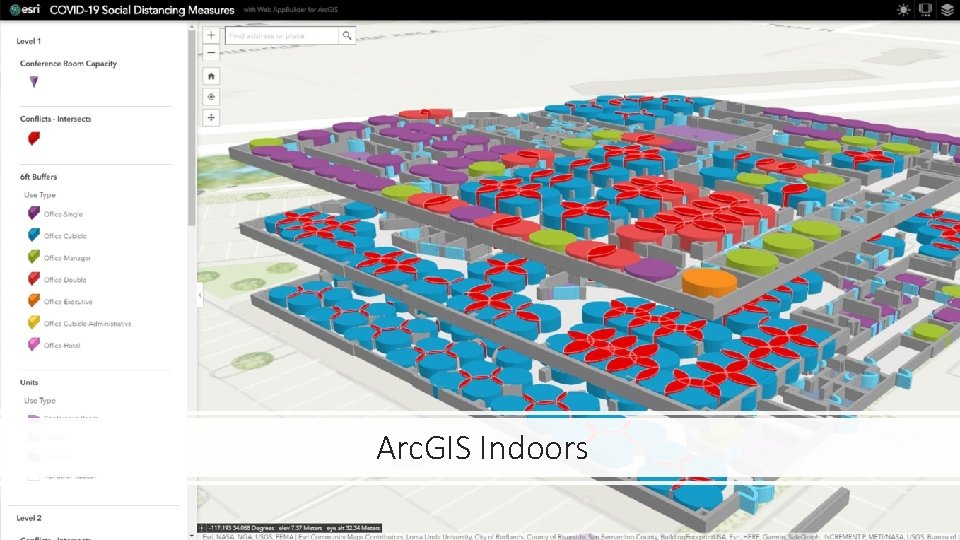The height and width of the screenshot is (540, 960).
Task: Click the Conference Room Capacity cone symbol
Action: (x=34, y=81)
